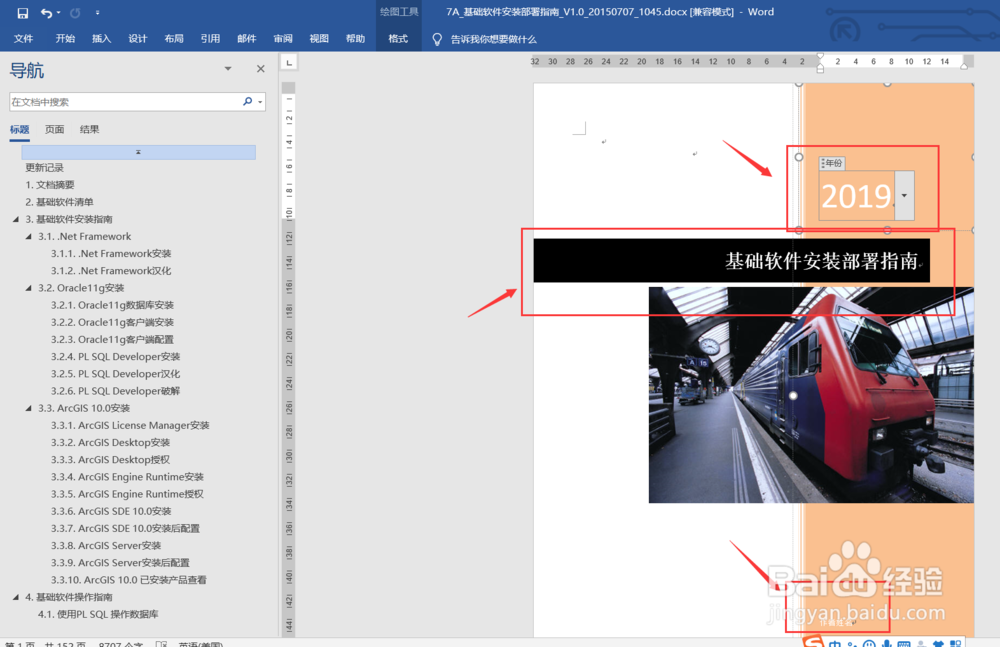Close the 导航 pane with the X
This screenshot has width=1000, height=647.
coord(261,69)
